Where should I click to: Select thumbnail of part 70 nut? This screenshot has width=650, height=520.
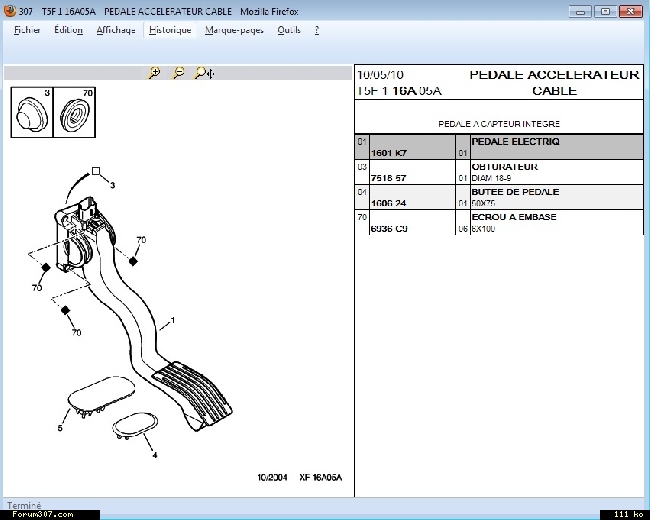[x=75, y=112]
